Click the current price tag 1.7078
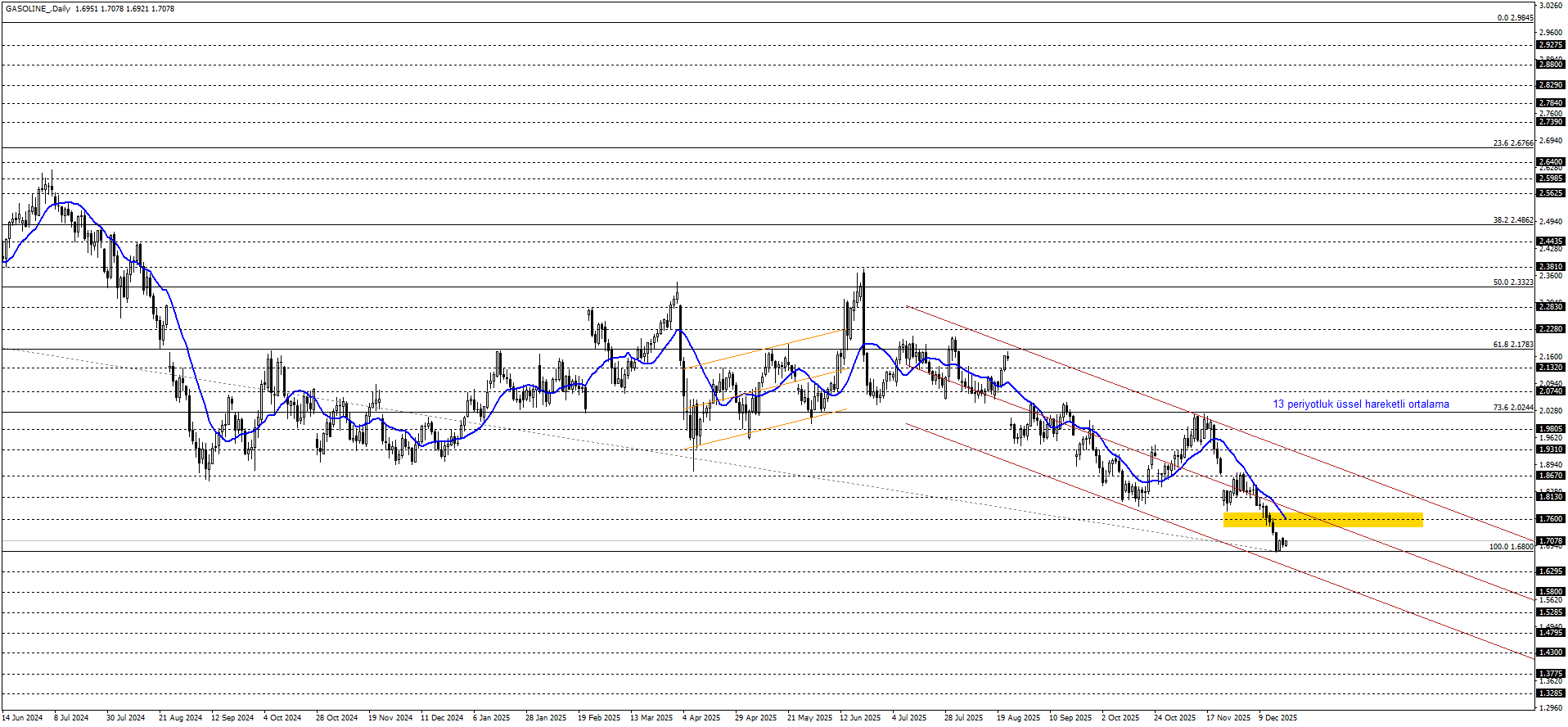The image size is (1568, 727). [1551, 540]
